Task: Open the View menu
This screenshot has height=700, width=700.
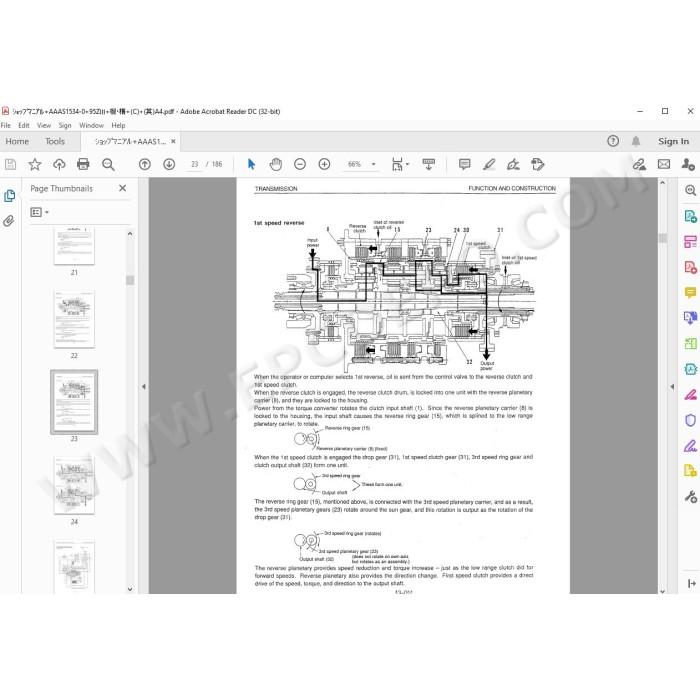Action: [x=44, y=125]
